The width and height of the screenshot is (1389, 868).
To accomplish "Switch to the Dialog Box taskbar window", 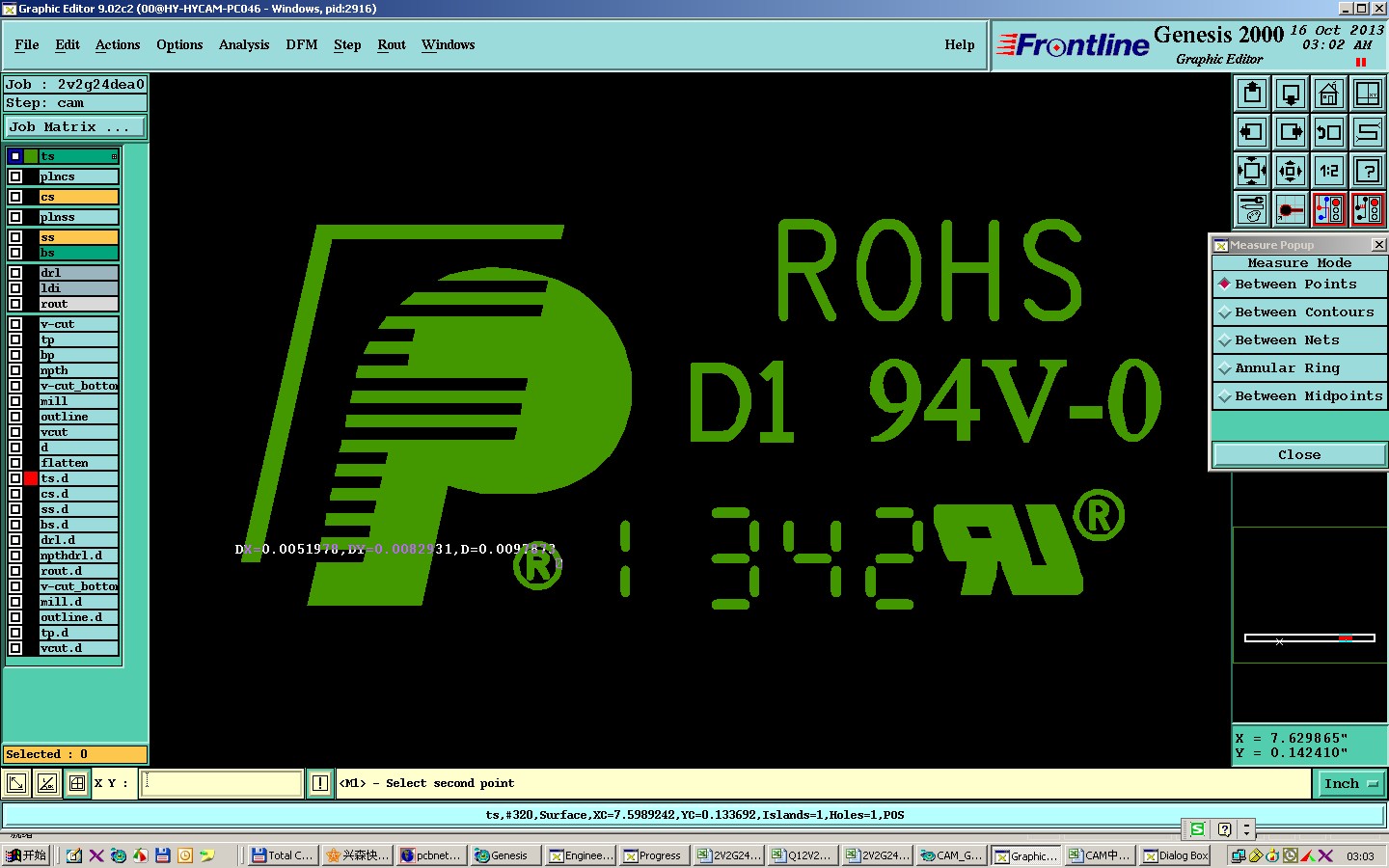I will tap(1177, 855).
